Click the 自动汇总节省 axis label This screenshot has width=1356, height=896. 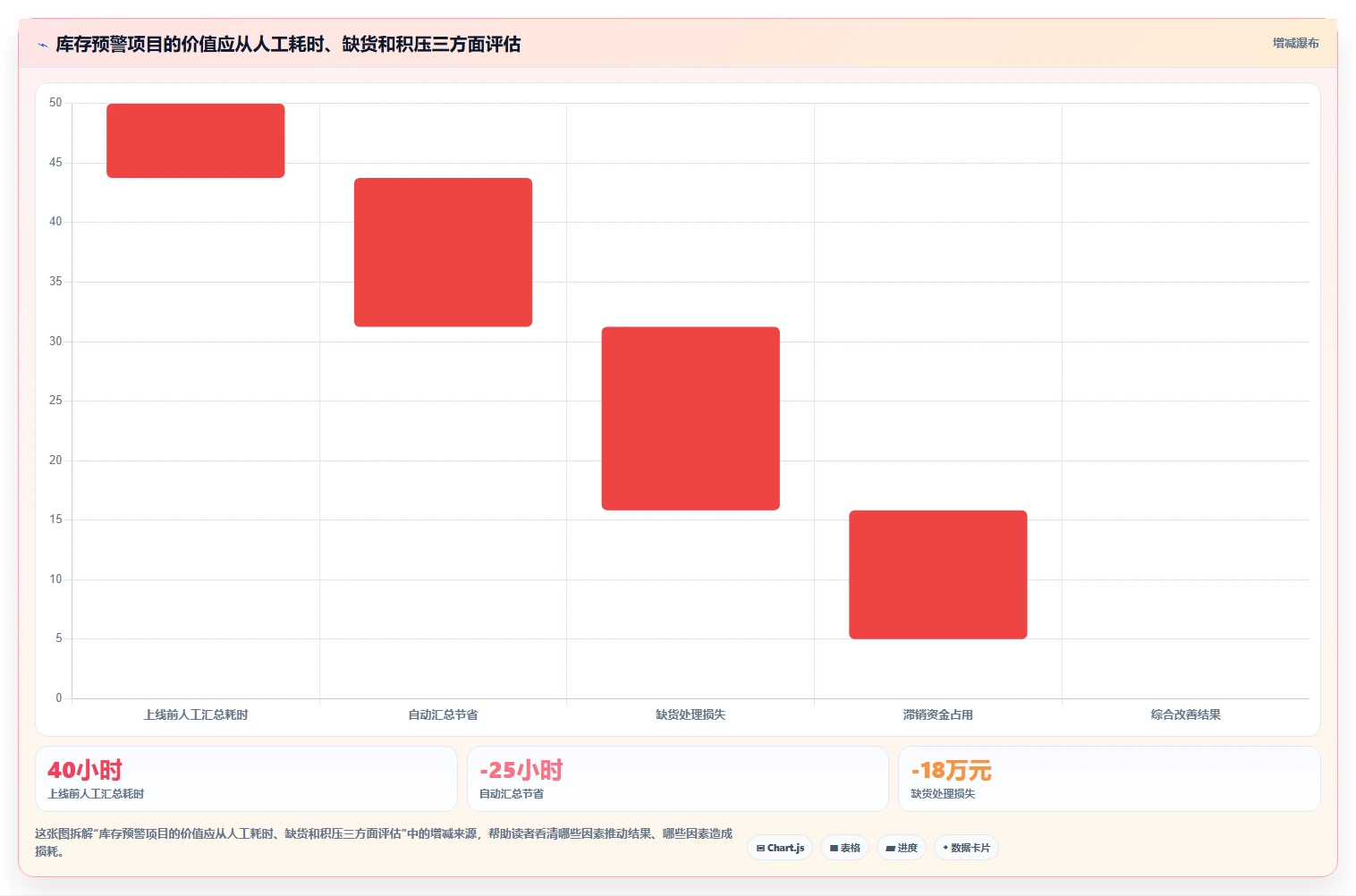443,714
